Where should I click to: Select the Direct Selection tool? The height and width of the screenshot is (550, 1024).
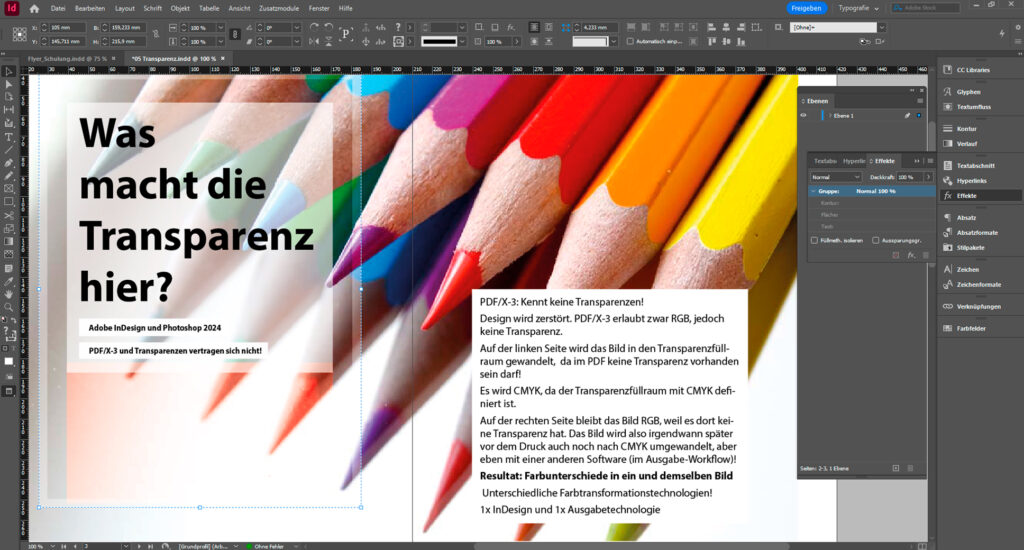pos(8,84)
